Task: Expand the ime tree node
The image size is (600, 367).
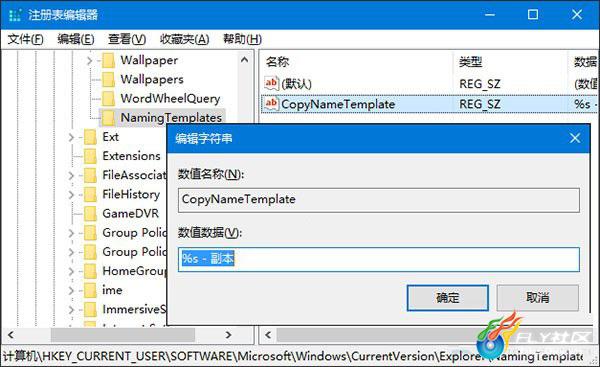Action: click(x=71, y=290)
